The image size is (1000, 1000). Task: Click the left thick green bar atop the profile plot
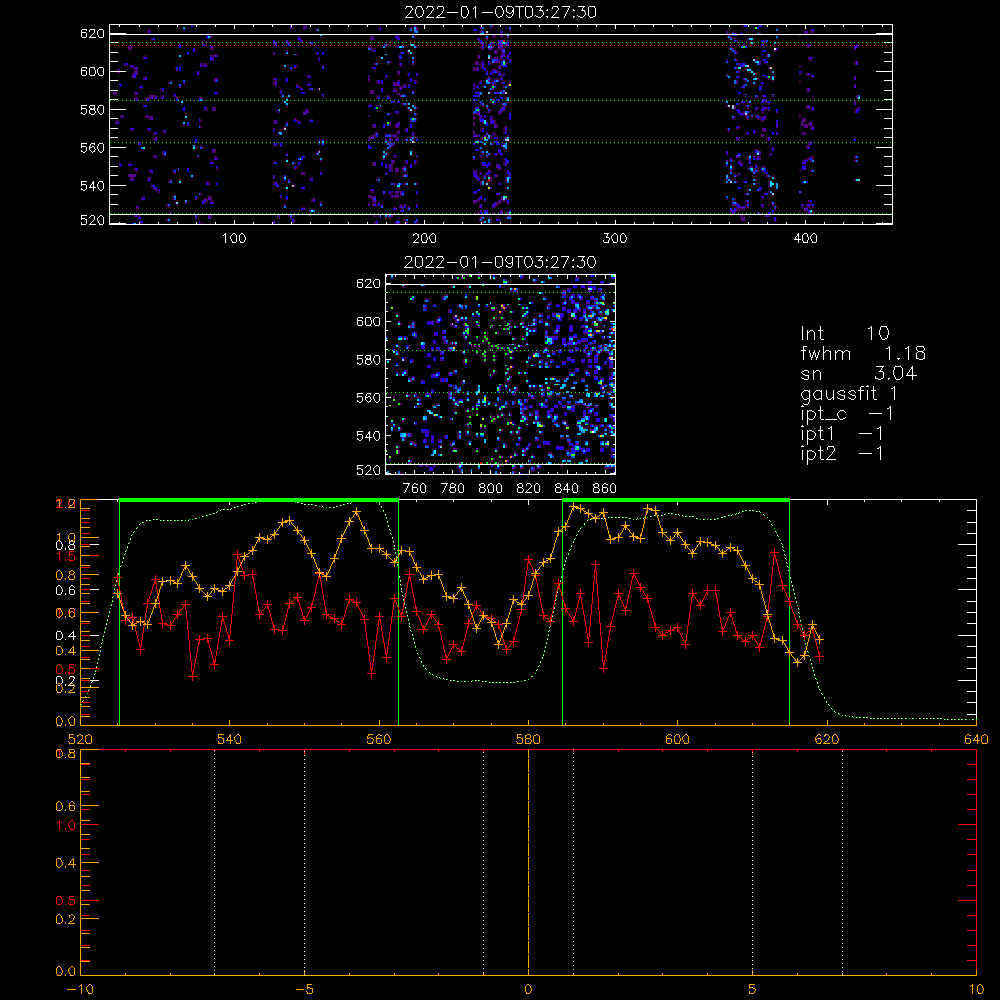tap(259, 501)
